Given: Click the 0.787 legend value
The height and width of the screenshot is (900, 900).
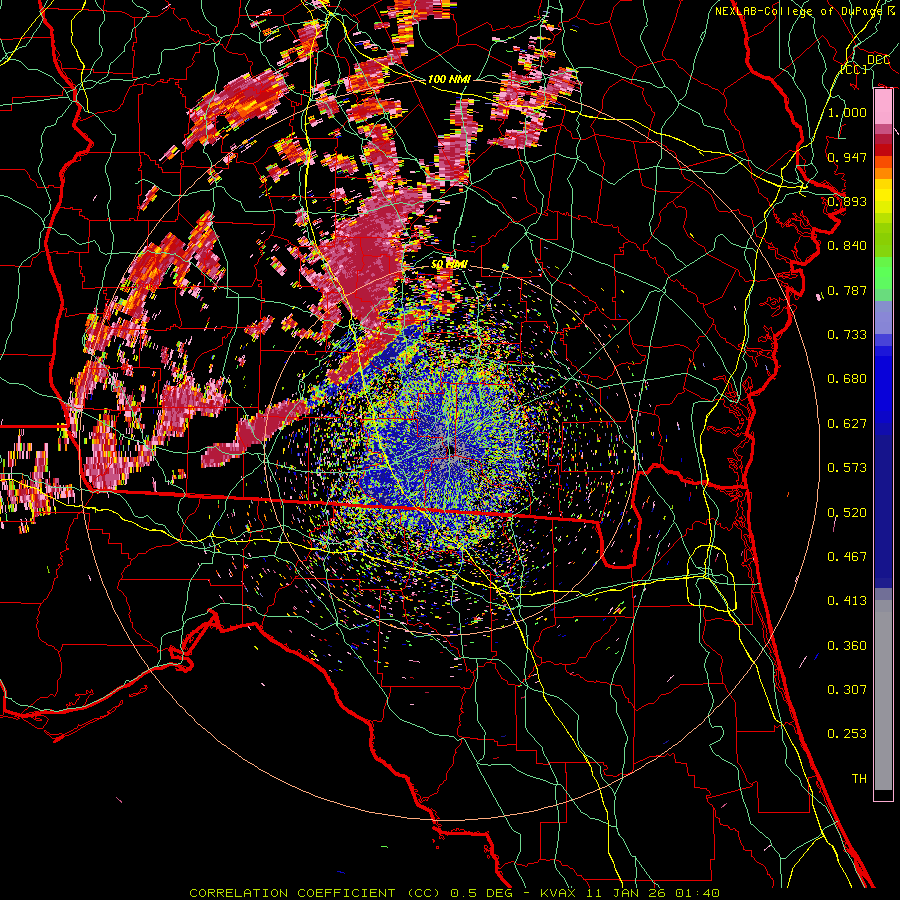Looking at the screenshot, I should pyautogui.click(x=847, y=290).
